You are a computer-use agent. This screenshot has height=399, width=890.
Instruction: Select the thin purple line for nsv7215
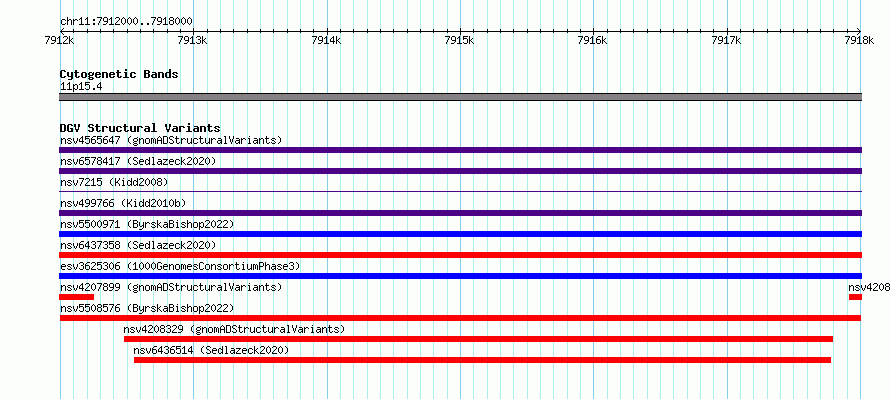click(x=460, y=192)
